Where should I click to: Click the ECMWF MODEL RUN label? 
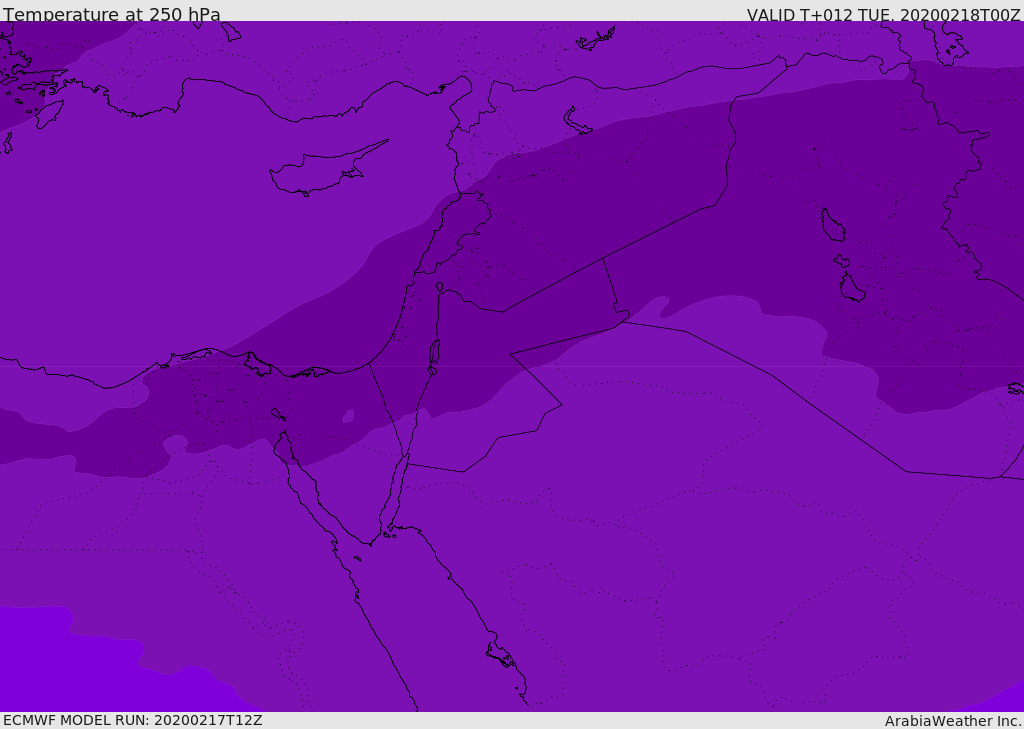132,720
